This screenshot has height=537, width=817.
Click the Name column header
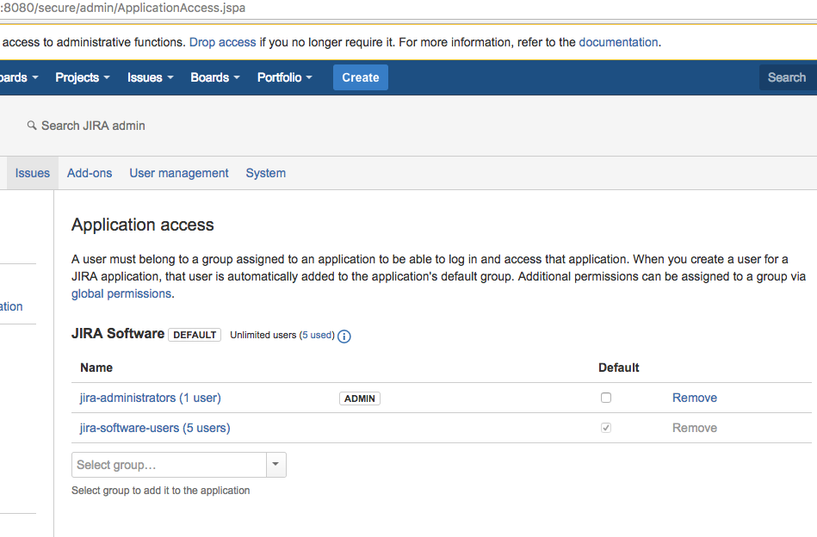[96, 368]
